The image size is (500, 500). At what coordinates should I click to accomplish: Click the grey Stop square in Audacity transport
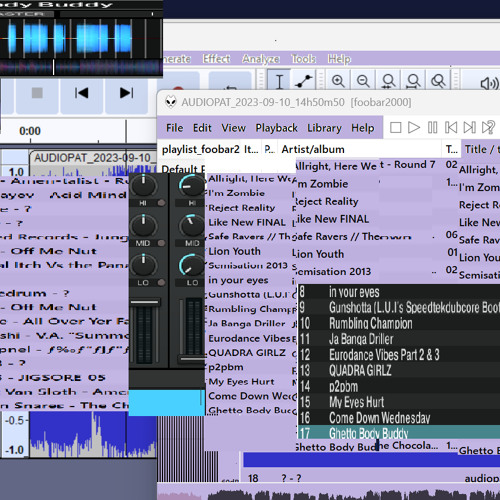(37, 93)
